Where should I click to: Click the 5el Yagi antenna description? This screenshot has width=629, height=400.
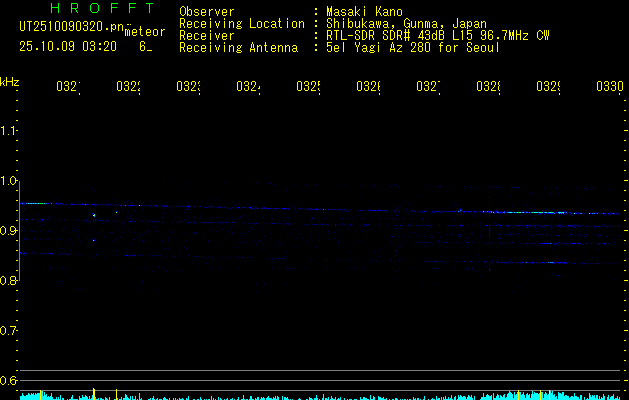[412, 48]
